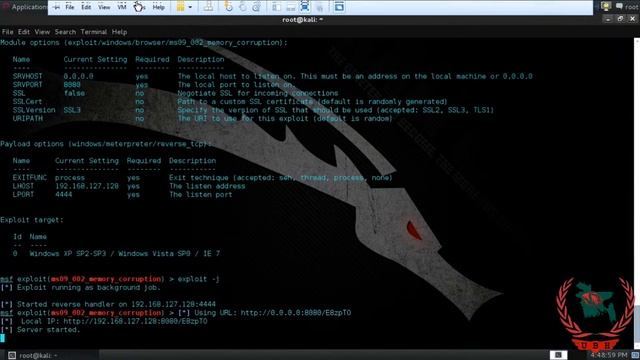The height and width of the screenshot is (360, 640).
Task: Click the yellow power/suspend VM icon
Action: tap(180, 7)
